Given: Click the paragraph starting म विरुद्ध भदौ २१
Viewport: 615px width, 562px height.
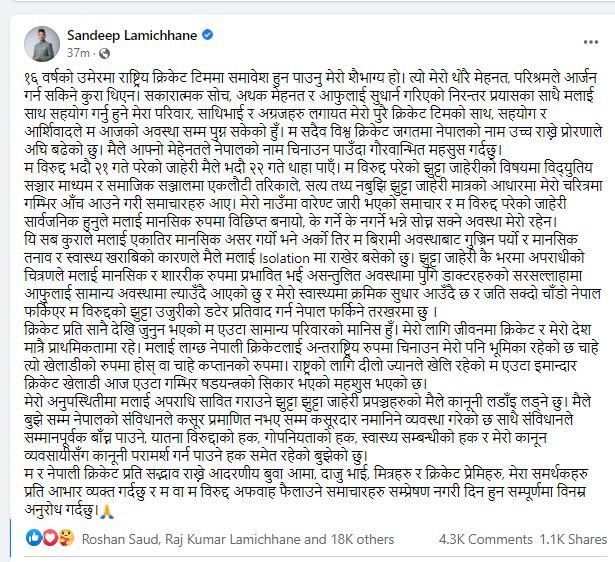Looking at the screenshot, I should (x=313, y=195).
